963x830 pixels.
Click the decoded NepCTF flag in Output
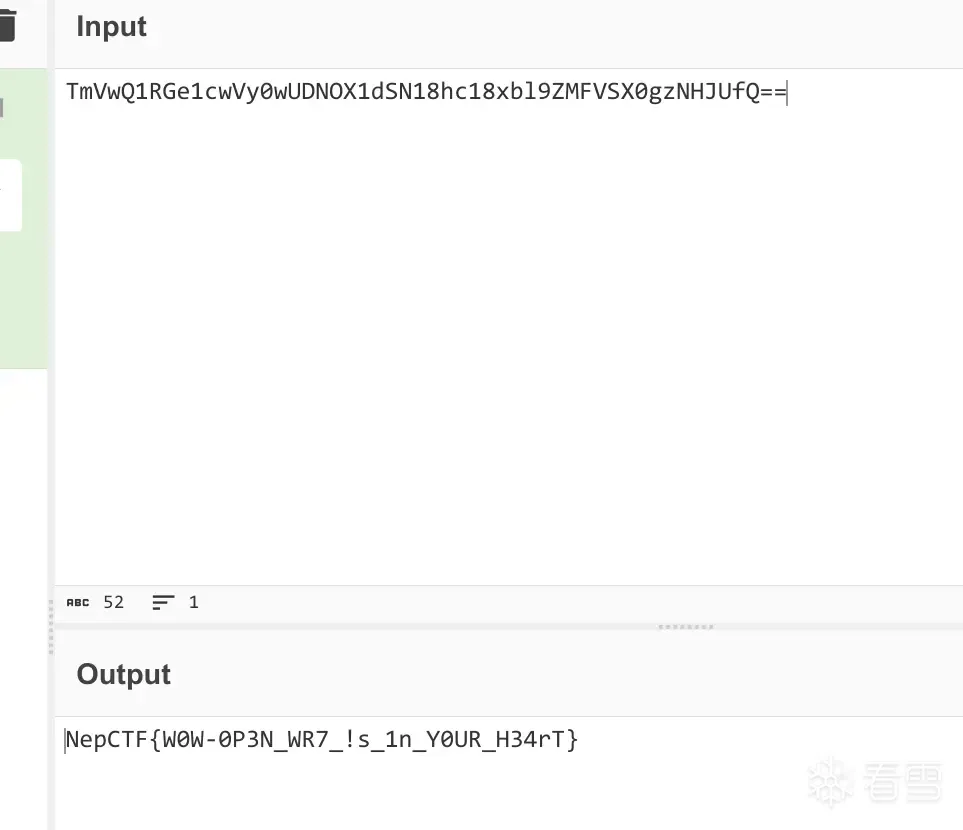tap(322, 740)
